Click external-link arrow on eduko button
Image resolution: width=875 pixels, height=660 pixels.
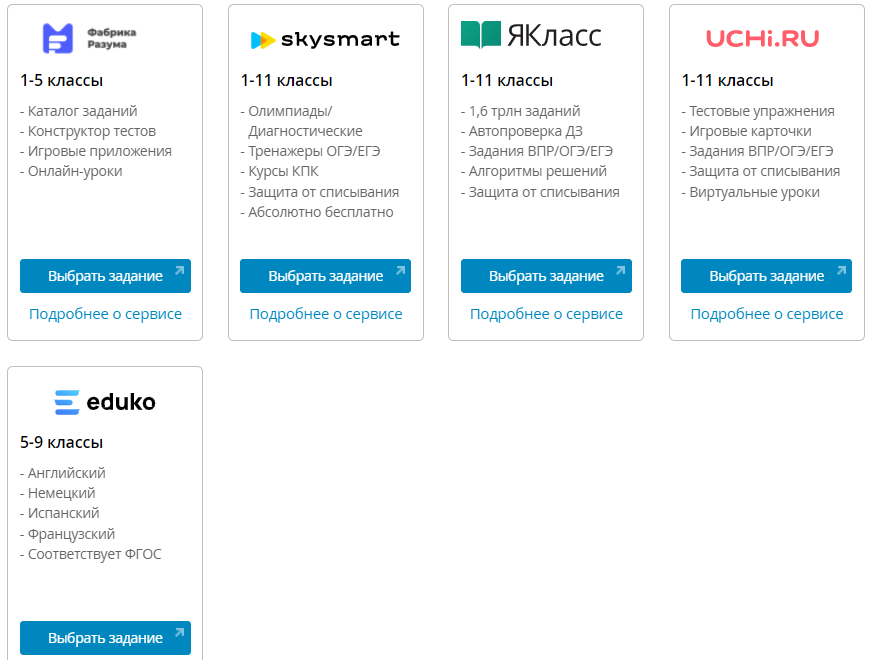point(179,633)
